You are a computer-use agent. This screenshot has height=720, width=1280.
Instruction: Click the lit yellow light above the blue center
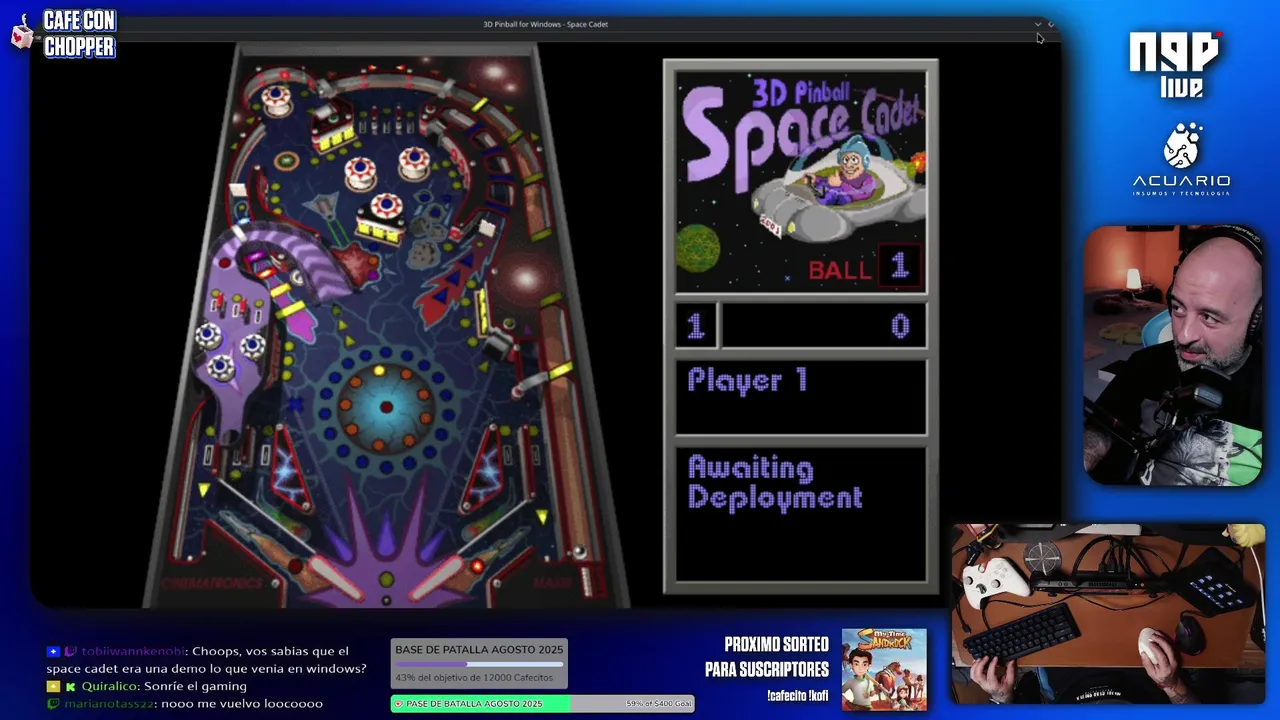click(379, 371)
